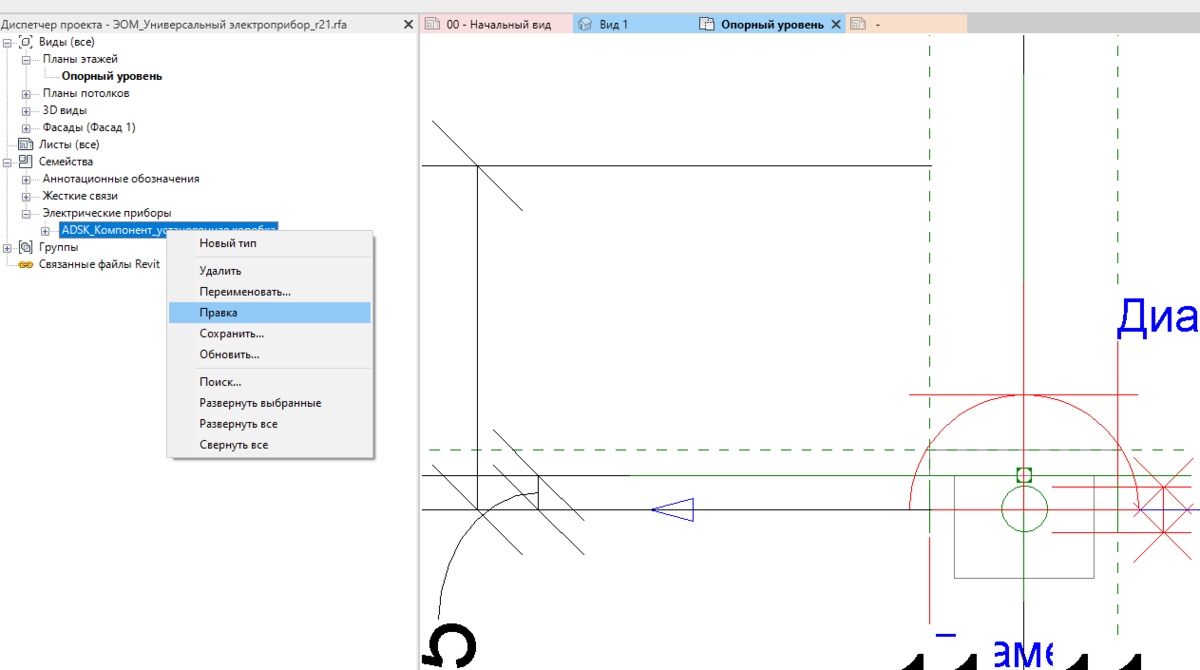Click the blue triangle arrow in drawing
Image resolution: width=1200 pixels, height=670 pixels.
click(x=673, y=510)
